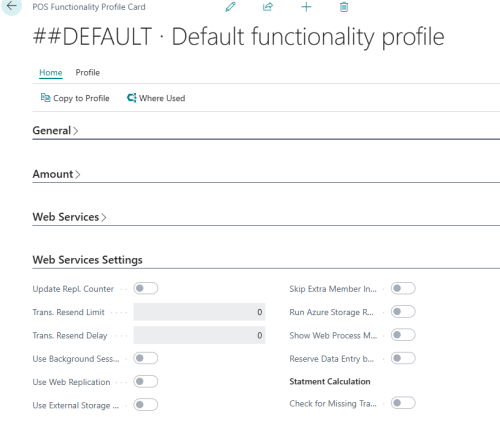Screen dimensions: 500x442
Task: Click the Copy to Profile icon
Action: 45,98
